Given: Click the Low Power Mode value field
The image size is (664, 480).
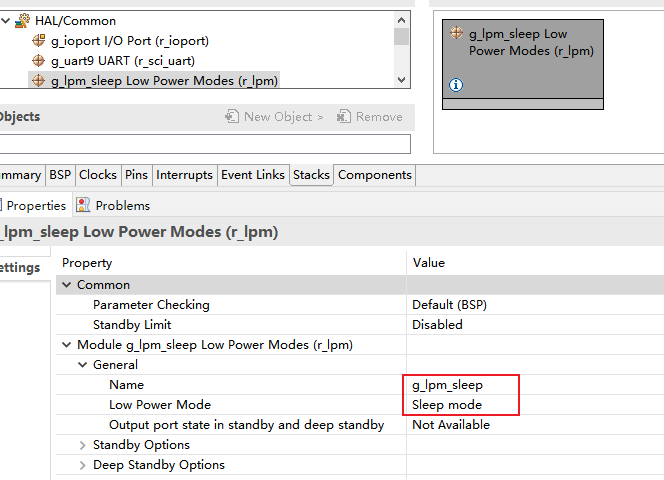Looking at the screenshot, I should pyautogui.click(x=465, y=405).
